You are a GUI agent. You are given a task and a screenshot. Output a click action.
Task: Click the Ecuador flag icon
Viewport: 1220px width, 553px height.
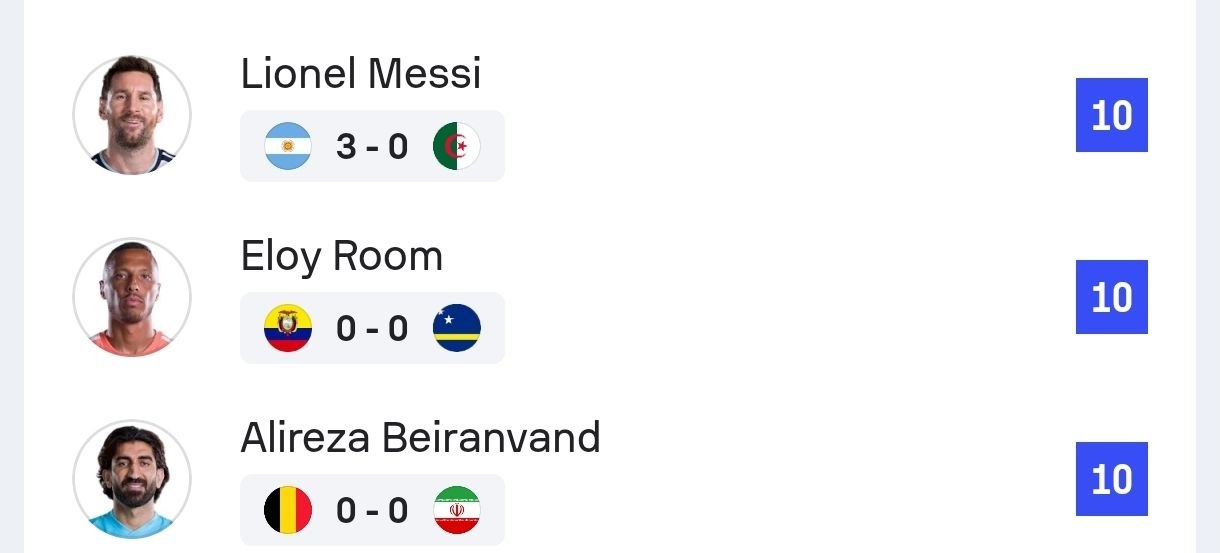288,328
